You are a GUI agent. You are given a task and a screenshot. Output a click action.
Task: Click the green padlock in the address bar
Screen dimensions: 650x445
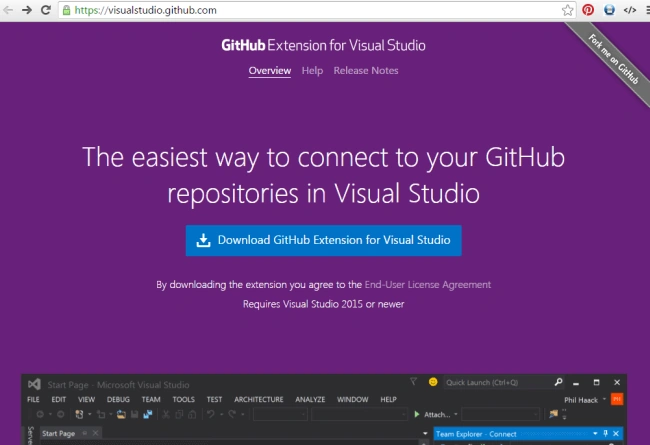point(66,10)
